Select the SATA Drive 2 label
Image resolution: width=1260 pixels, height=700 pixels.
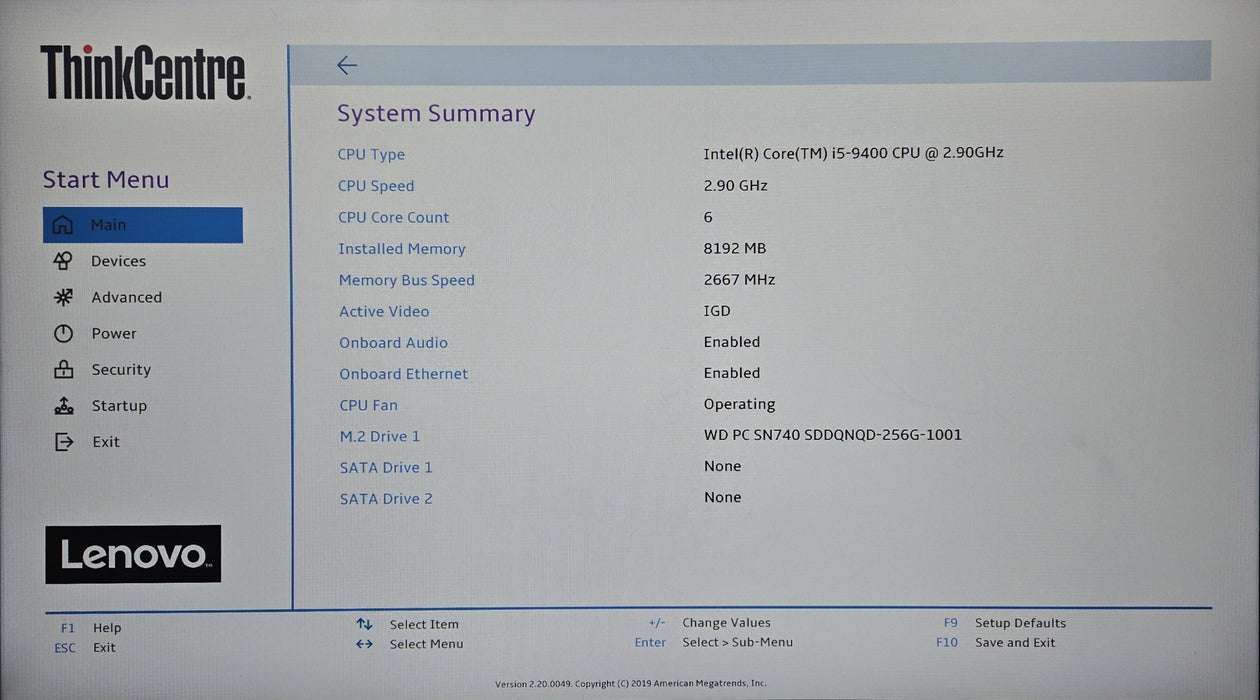click(386, 499)
